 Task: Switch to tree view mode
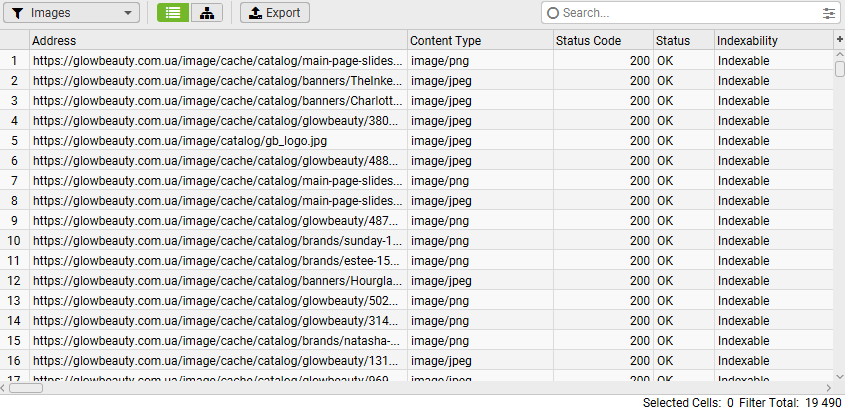207,13
